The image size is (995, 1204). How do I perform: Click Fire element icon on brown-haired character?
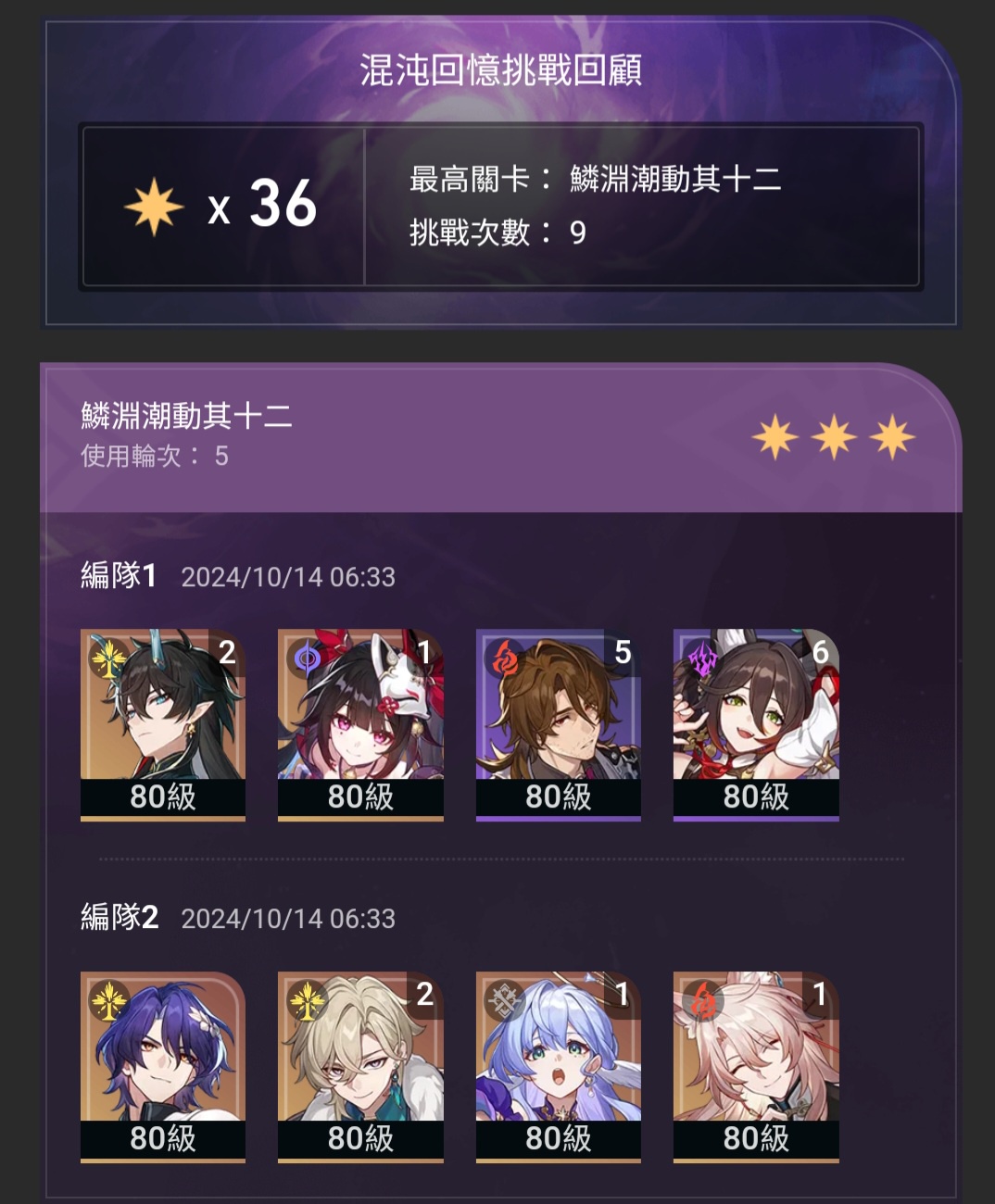(x=505, y=658)
